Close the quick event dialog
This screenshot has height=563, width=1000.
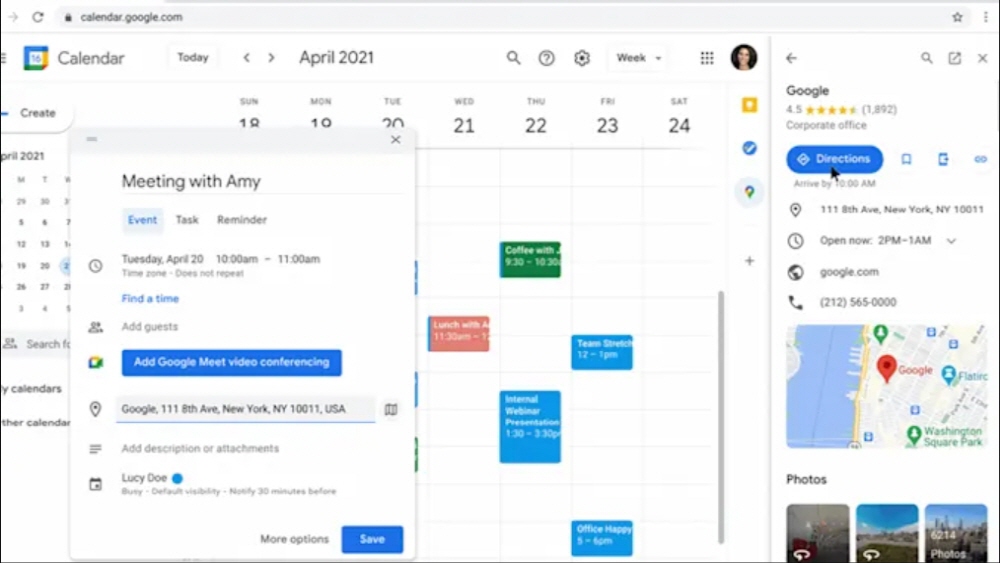click(395, 140)
